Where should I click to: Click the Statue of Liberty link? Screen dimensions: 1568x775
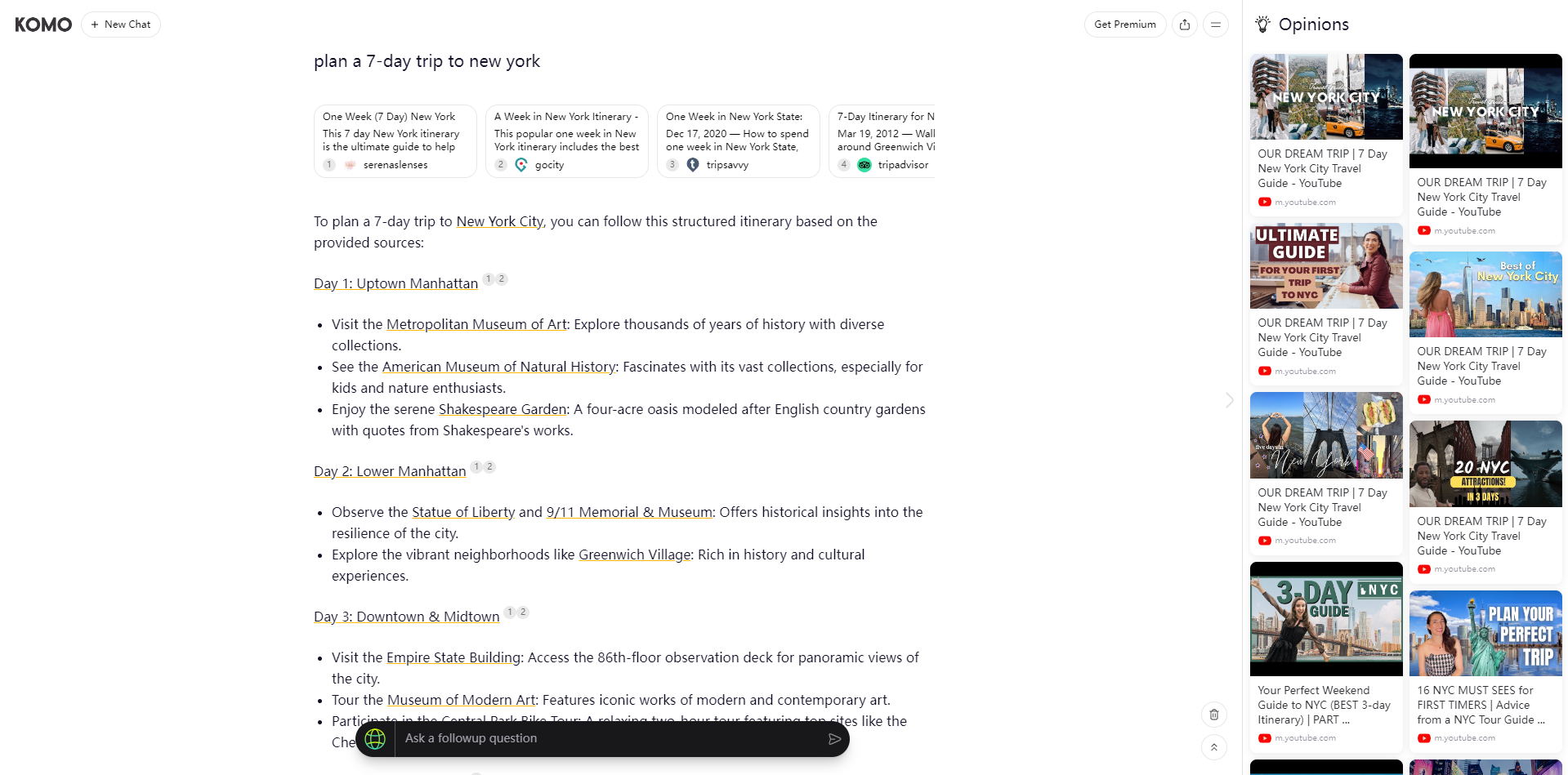[x=463, y=512]
